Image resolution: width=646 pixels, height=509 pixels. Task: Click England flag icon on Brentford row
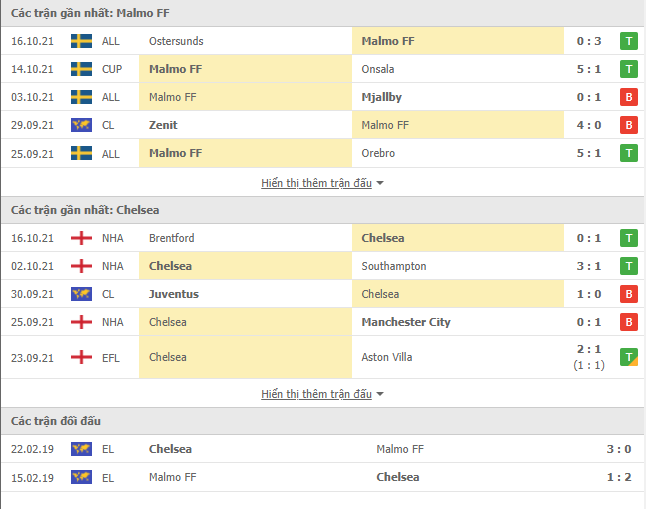pyautogui.click(x=81, y=238)
